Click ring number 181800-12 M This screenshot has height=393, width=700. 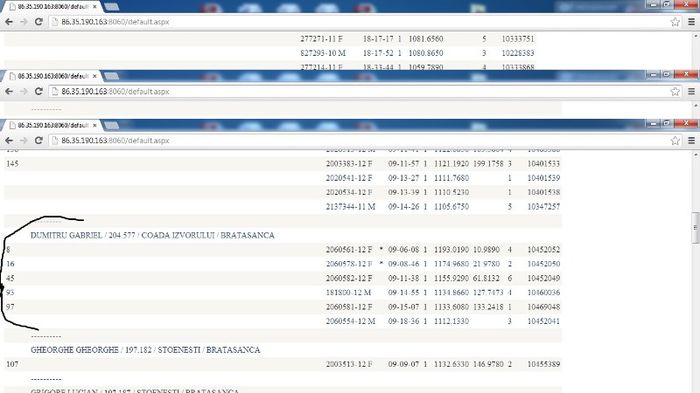click(x=348, y=293)
